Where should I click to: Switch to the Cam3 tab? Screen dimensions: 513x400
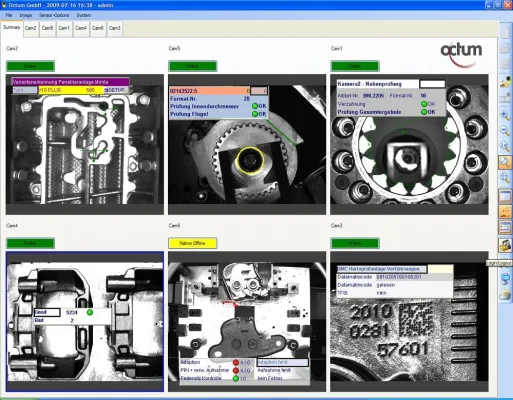(x=114, y=28)
